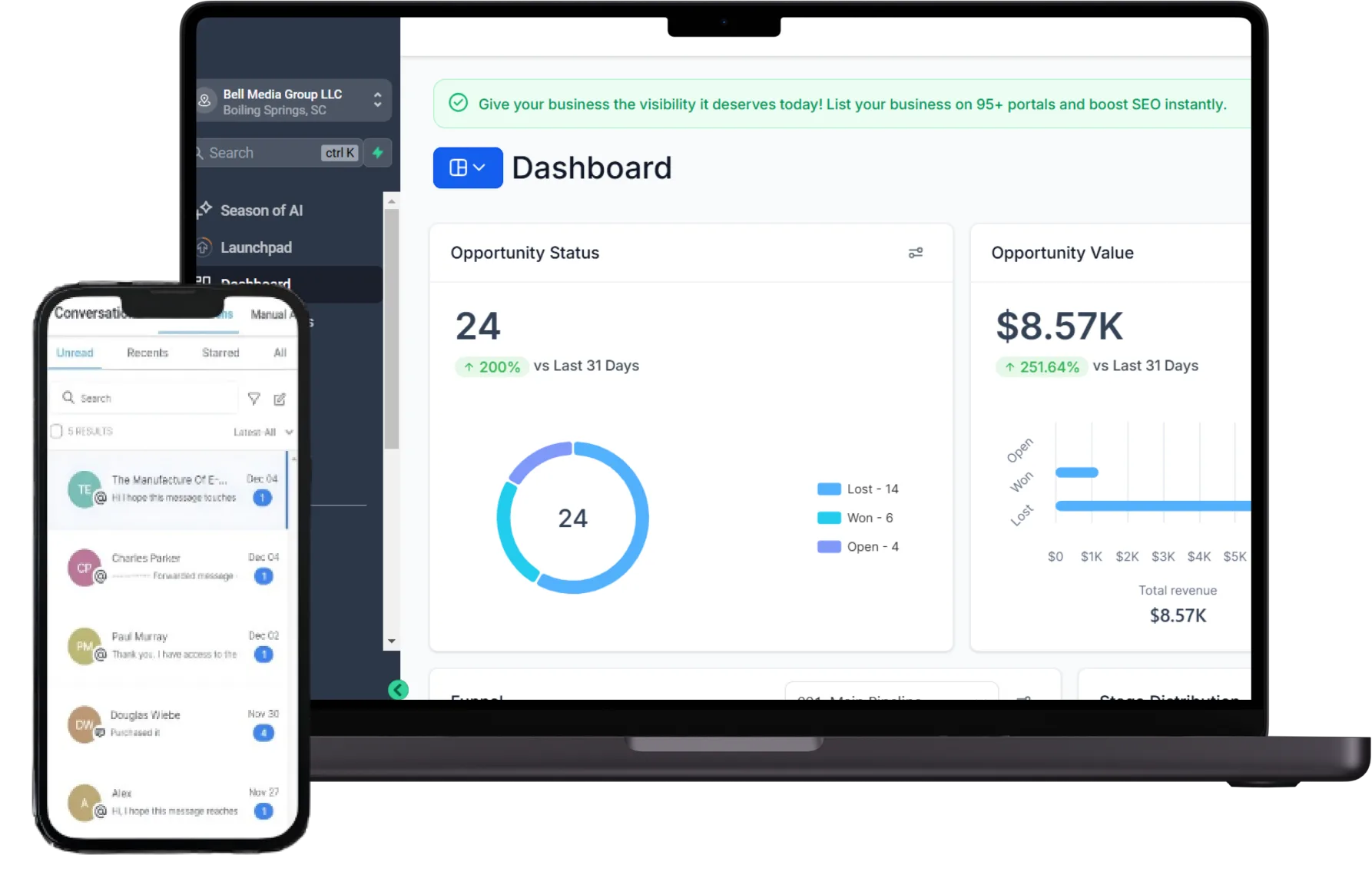Tick the 5 Results select-all checkbox
This screenshot has height=885, width=1372.
coord(57,432)
